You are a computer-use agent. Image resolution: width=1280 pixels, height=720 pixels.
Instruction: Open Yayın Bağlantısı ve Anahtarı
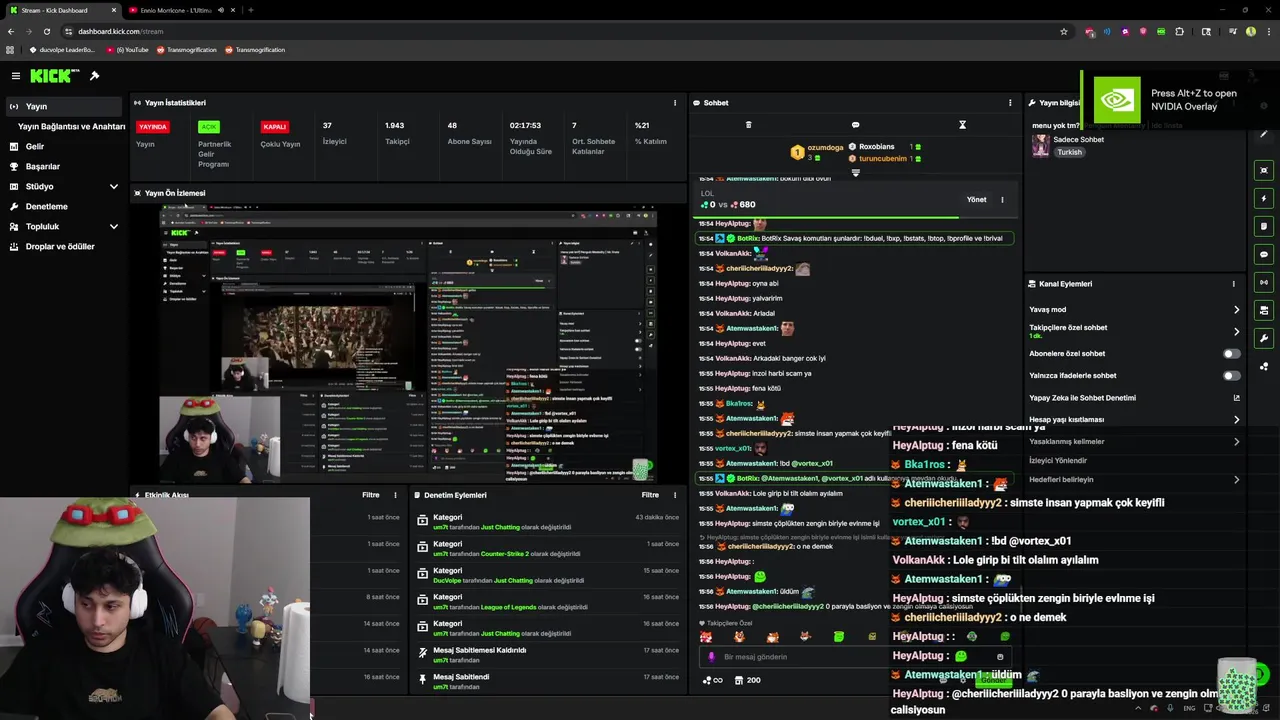[71, 127]
